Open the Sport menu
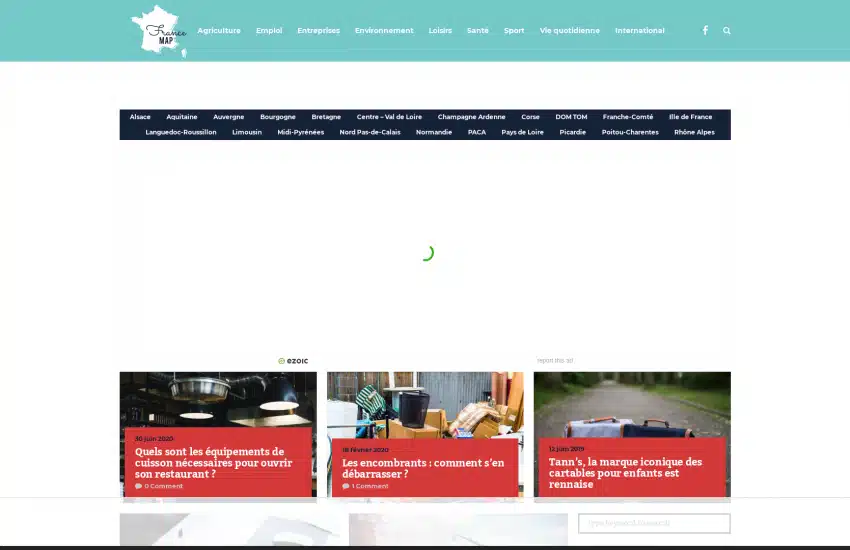This screenshot has height=550, width=850. click(514, 30)
